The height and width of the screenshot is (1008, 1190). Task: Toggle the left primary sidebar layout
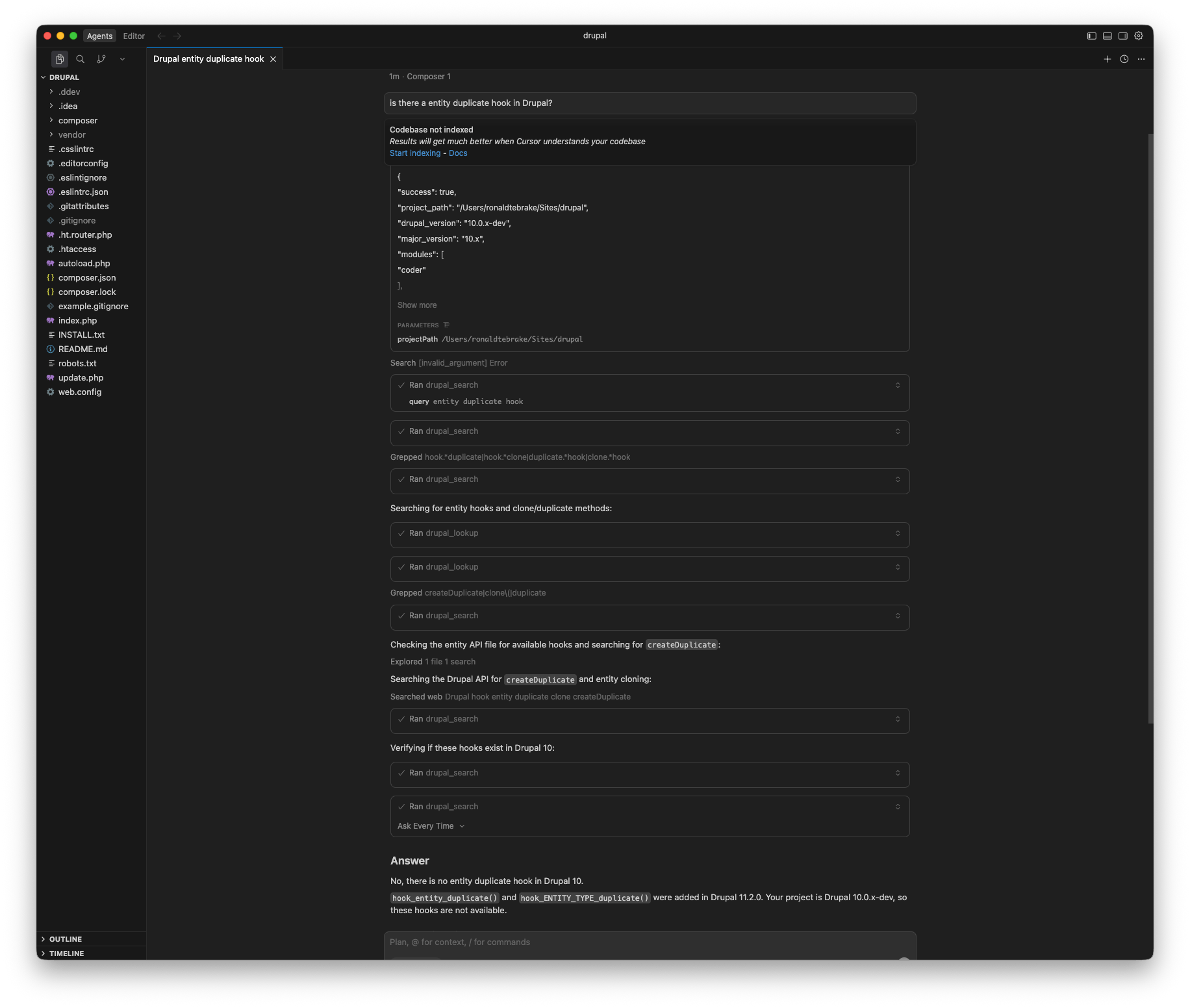(1092, 36)
